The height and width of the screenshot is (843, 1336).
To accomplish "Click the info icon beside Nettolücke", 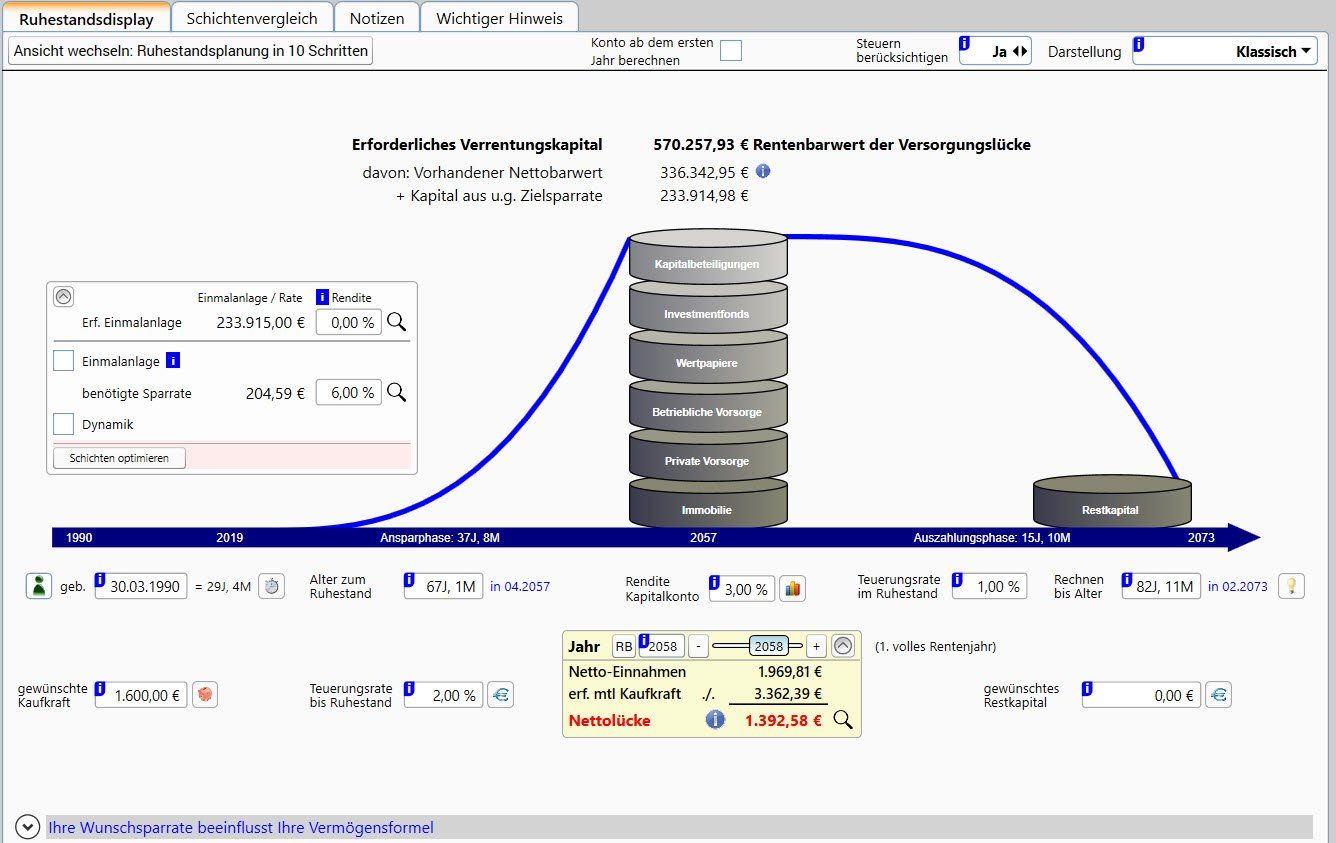I will 715,719.
